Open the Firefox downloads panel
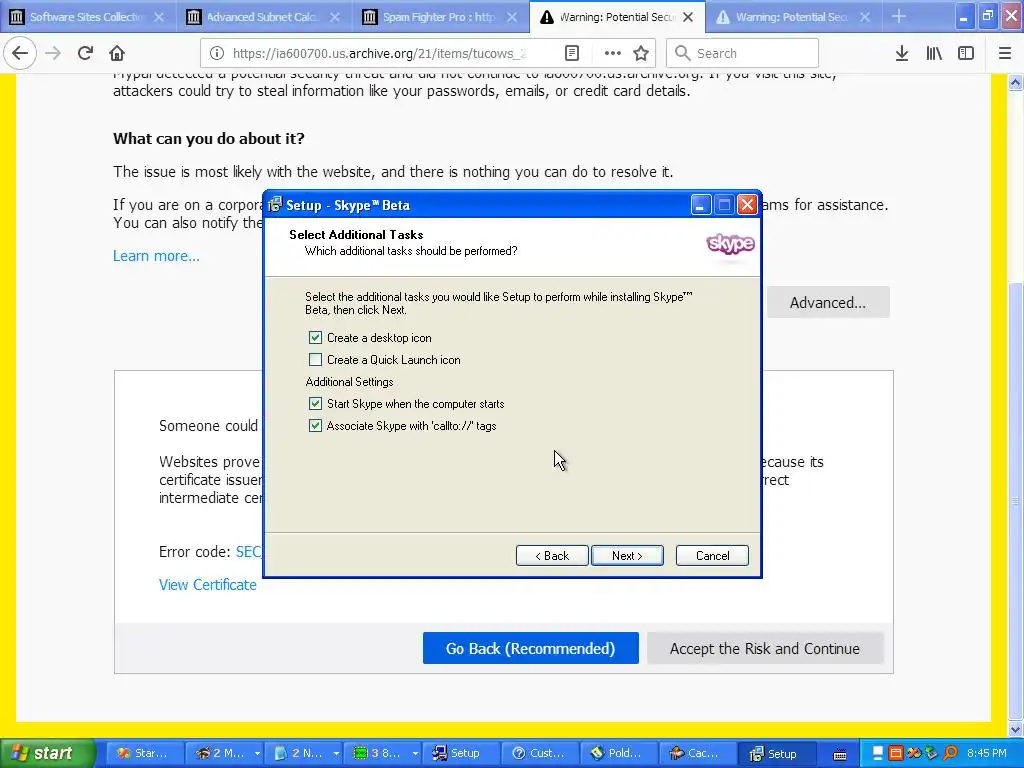Screen dimensions: 1024x768 coord(902,54)
